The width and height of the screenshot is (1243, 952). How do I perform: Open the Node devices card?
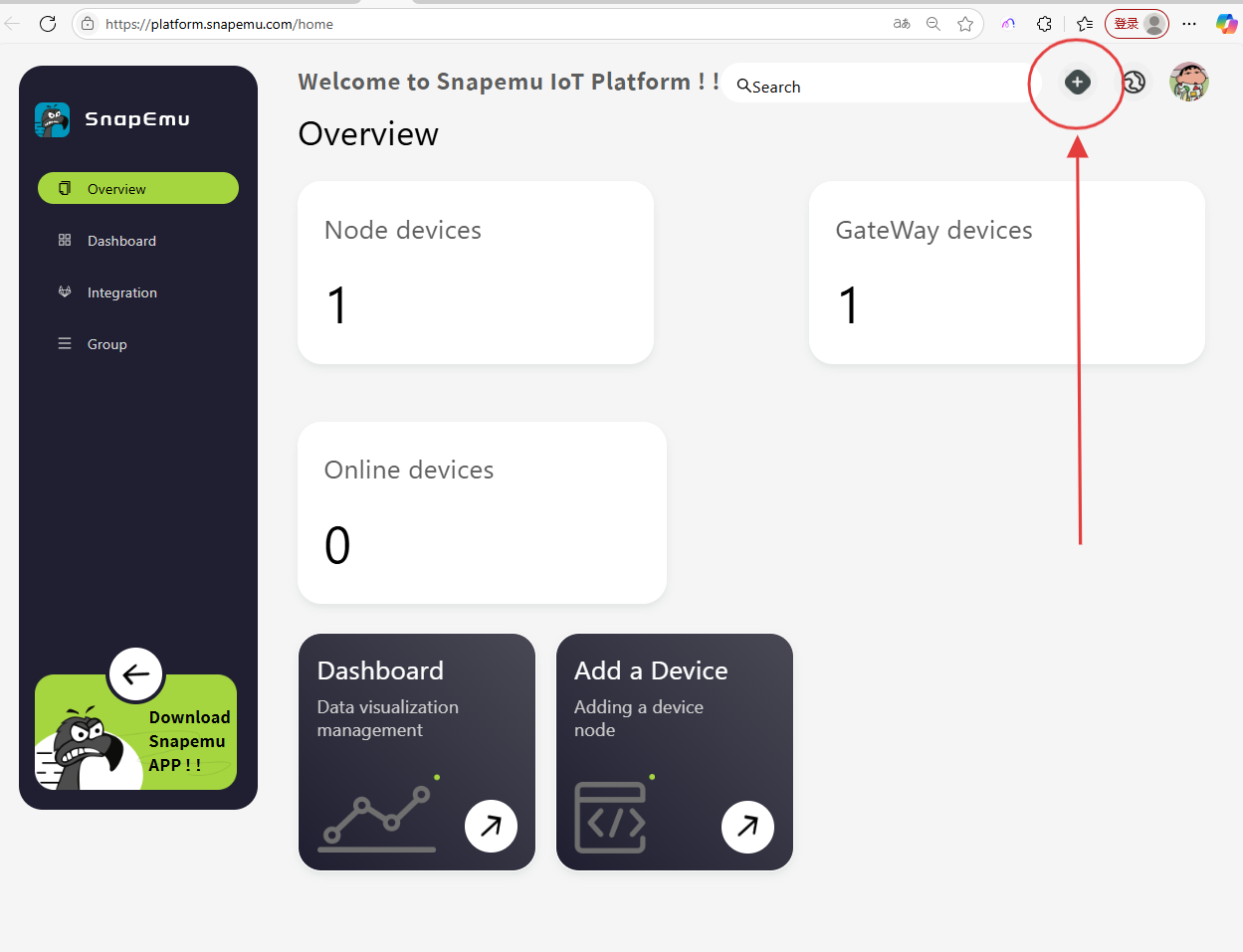476,272
